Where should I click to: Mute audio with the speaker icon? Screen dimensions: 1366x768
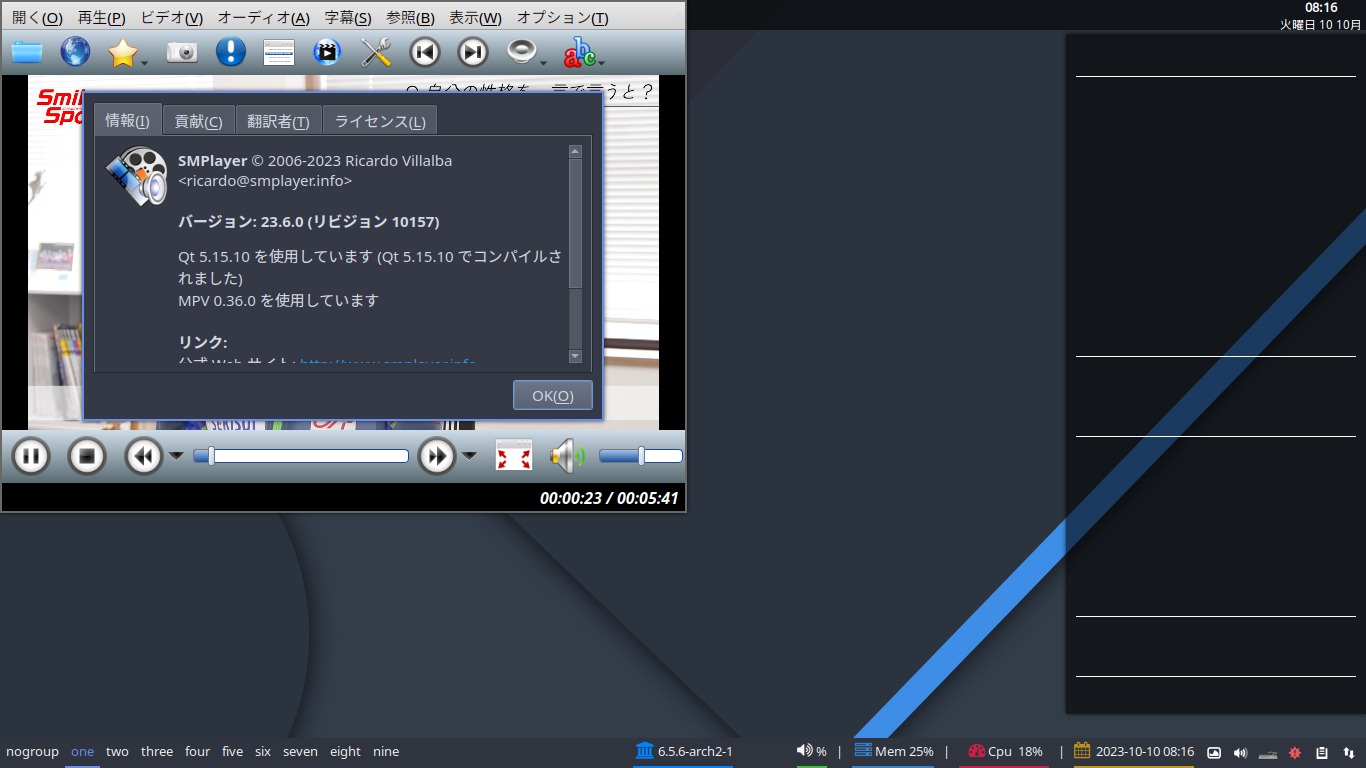click(x=567, y=457)
